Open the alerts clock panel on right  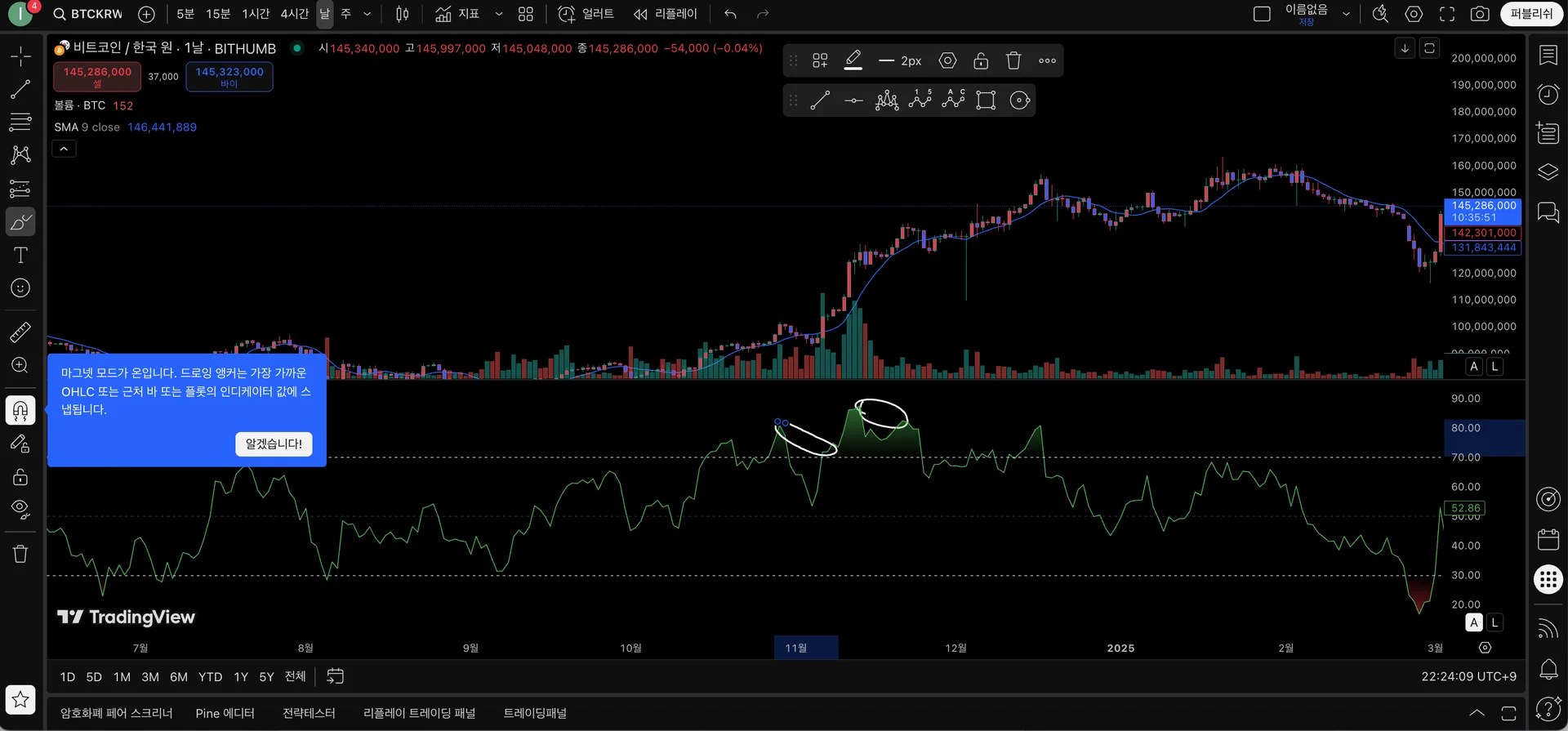pos(1548,94)
